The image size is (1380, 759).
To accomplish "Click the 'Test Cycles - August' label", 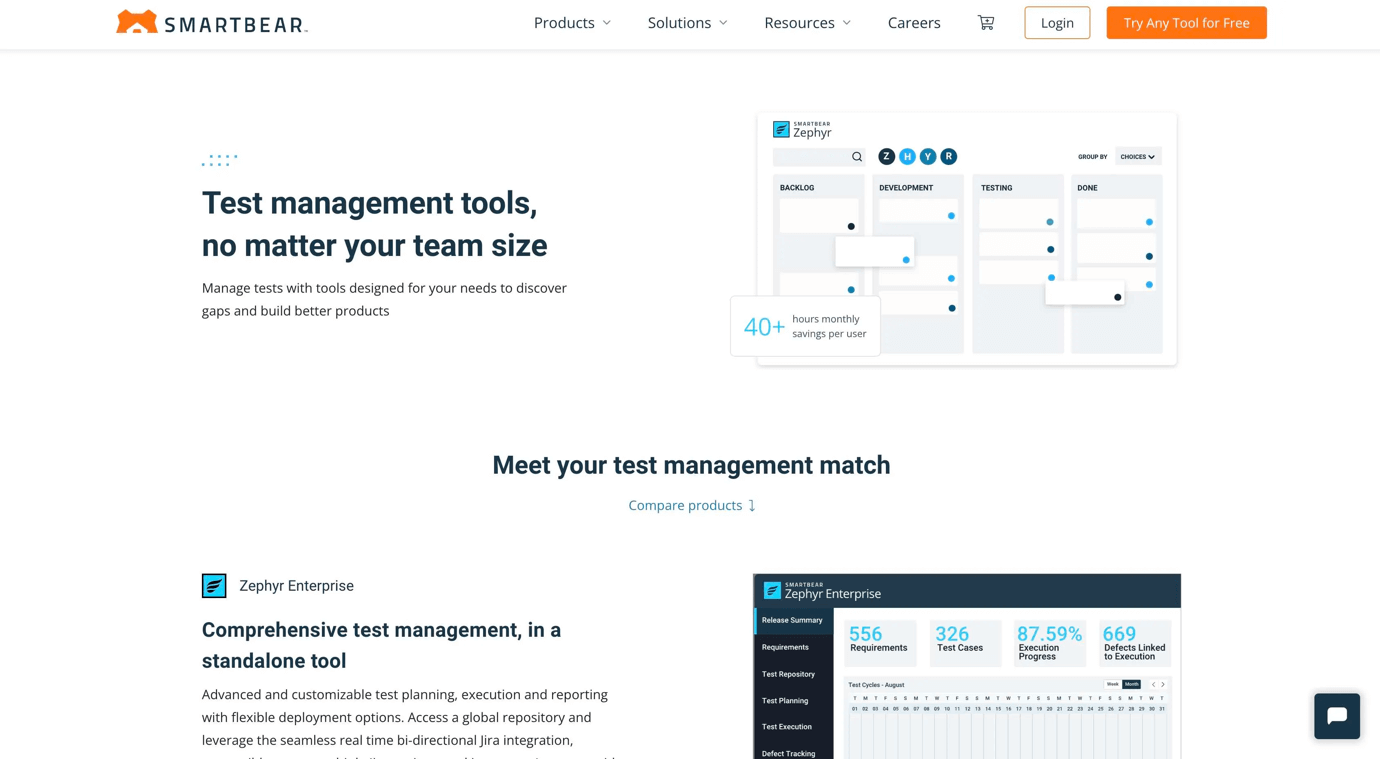I will point(876,685).
